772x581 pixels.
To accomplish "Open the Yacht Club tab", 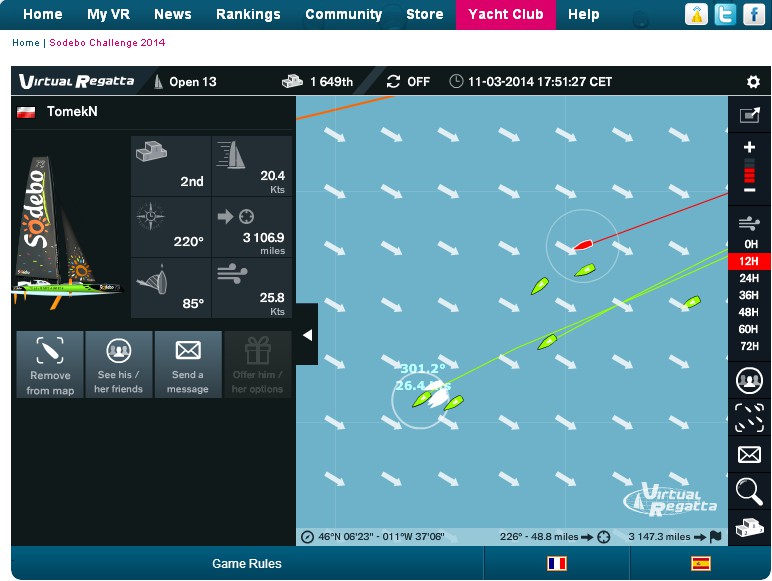I will coord(505,14).
